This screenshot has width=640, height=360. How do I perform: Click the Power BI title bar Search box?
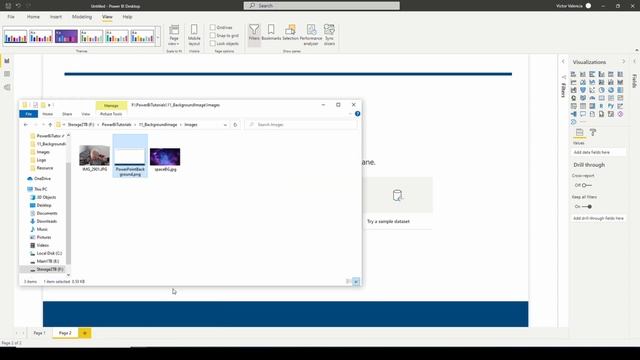(322, 6)
